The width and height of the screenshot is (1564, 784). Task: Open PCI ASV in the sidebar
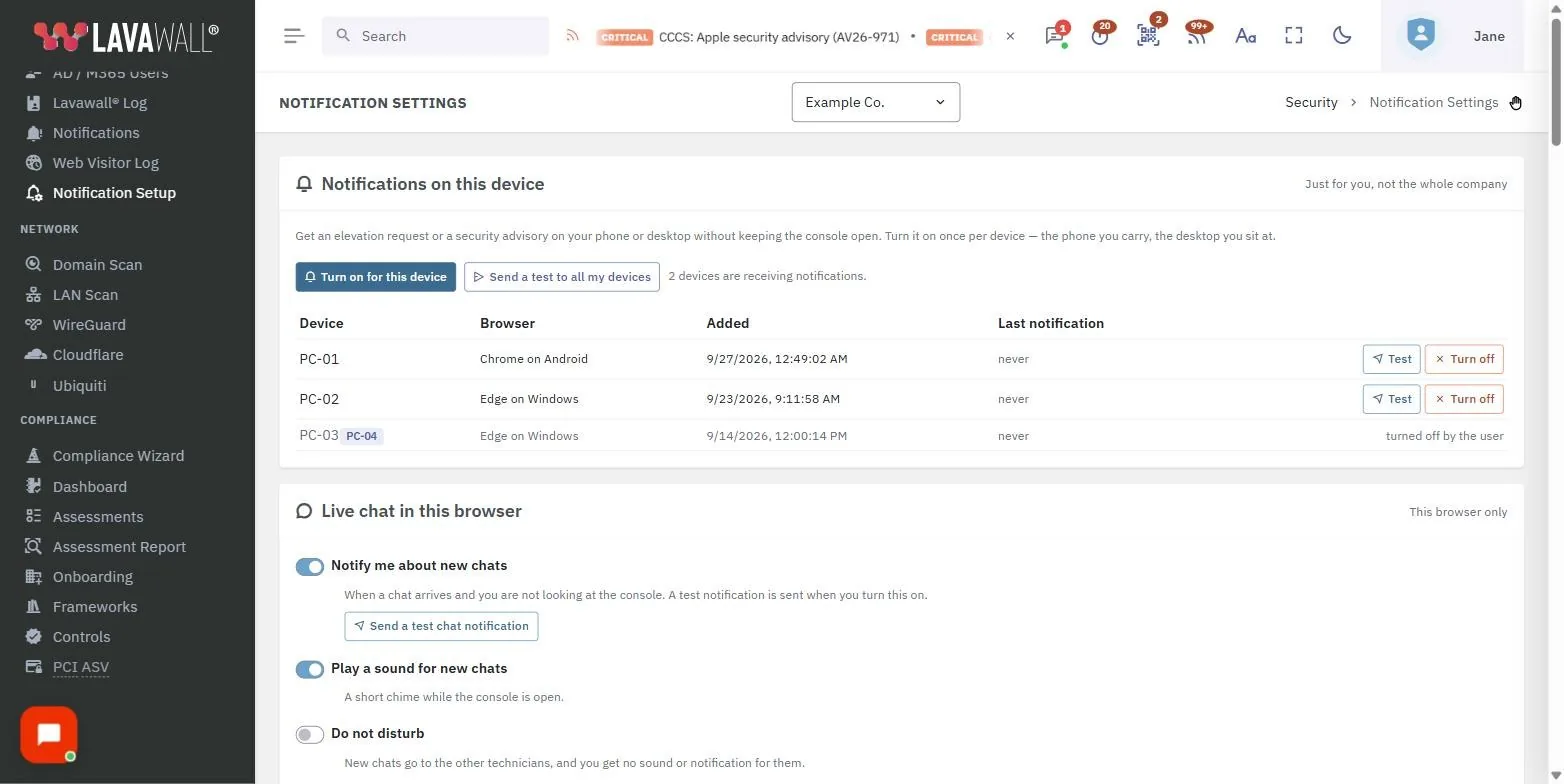(x=81, y=667)
